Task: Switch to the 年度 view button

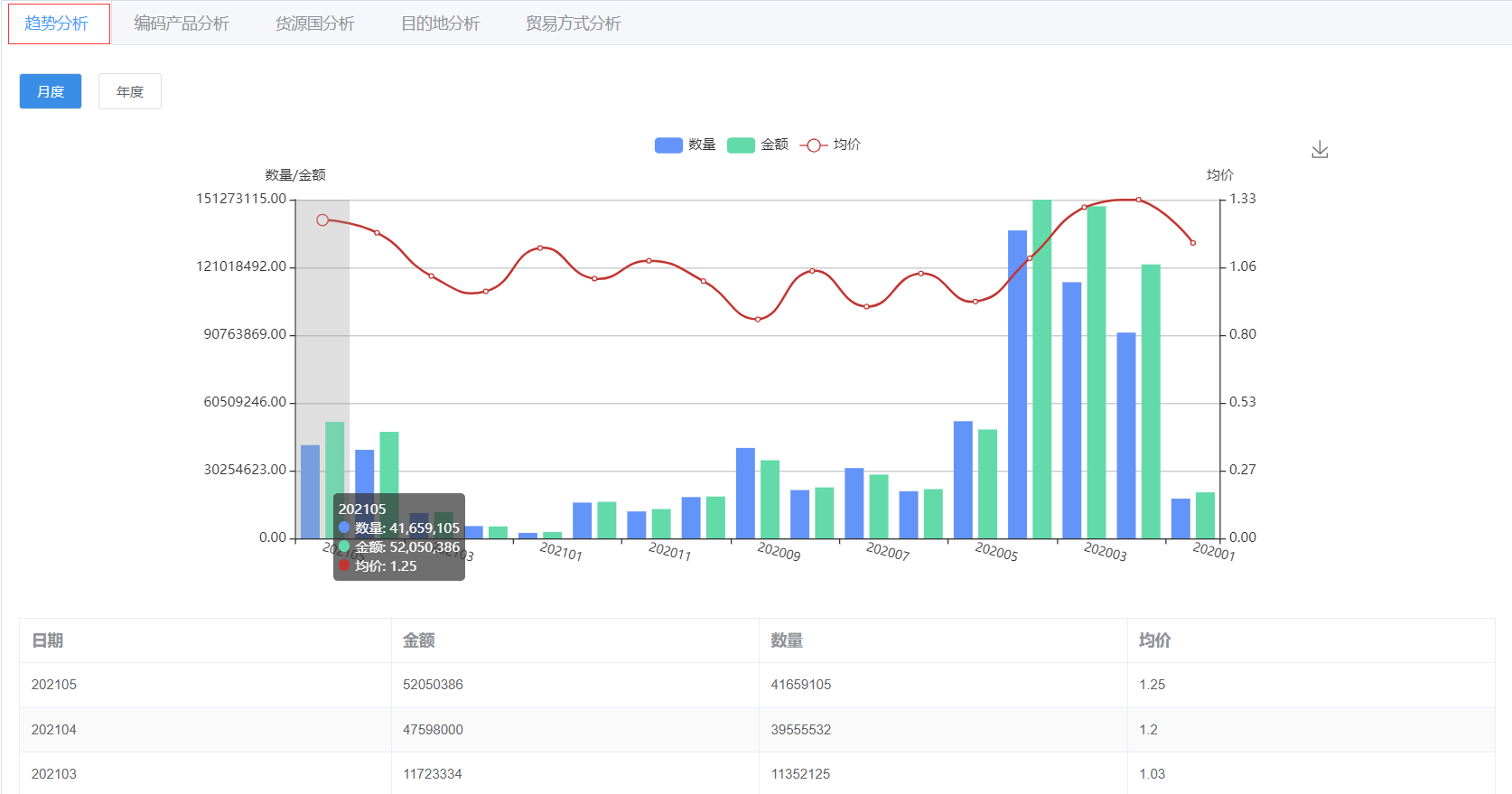Action: click(130, 91)
